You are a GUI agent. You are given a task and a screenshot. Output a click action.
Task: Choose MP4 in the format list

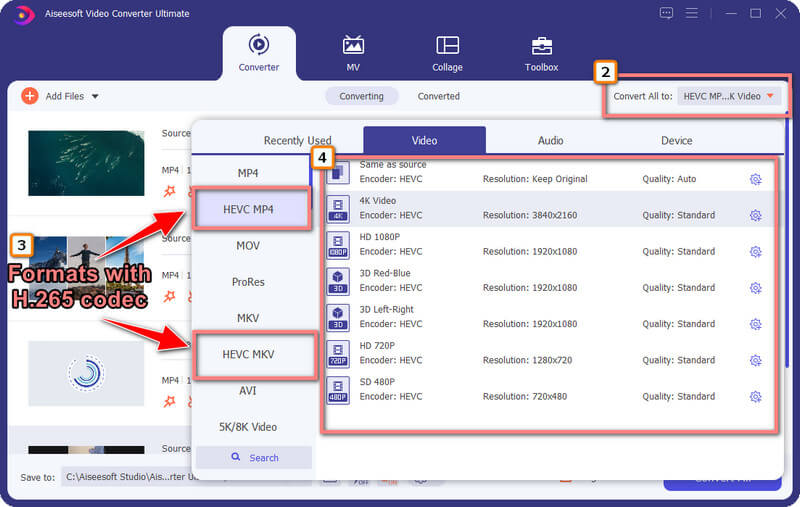coord(248,173)
